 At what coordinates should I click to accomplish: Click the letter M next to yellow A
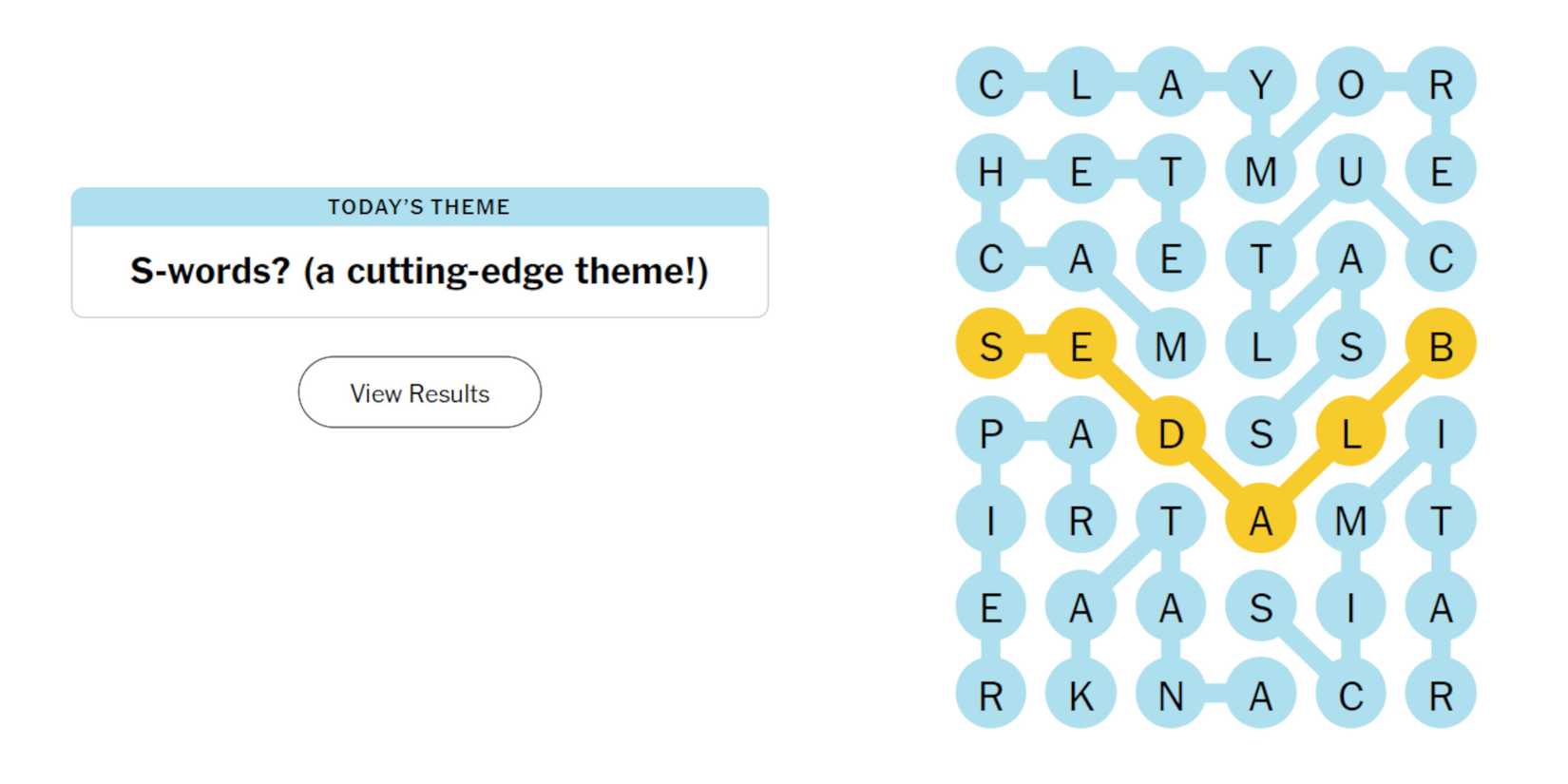[1351, 518]
